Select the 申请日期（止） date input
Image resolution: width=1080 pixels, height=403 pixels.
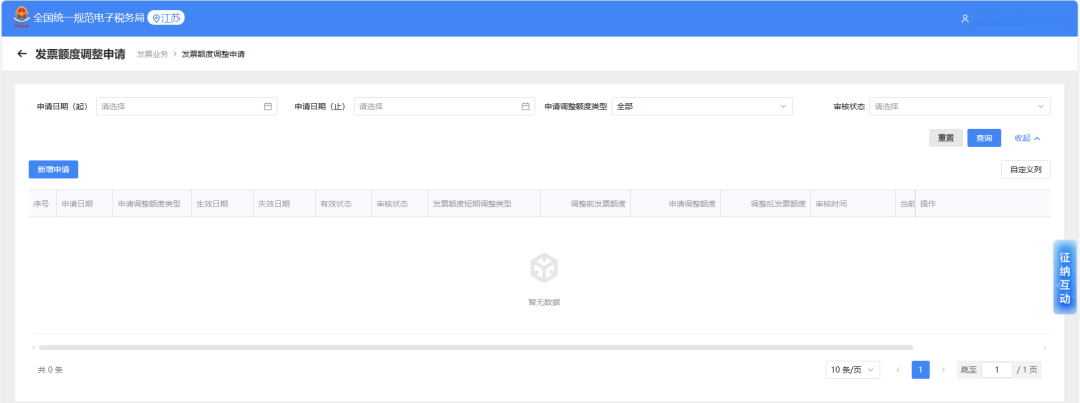pyautogui.click(x=444, y=106)
